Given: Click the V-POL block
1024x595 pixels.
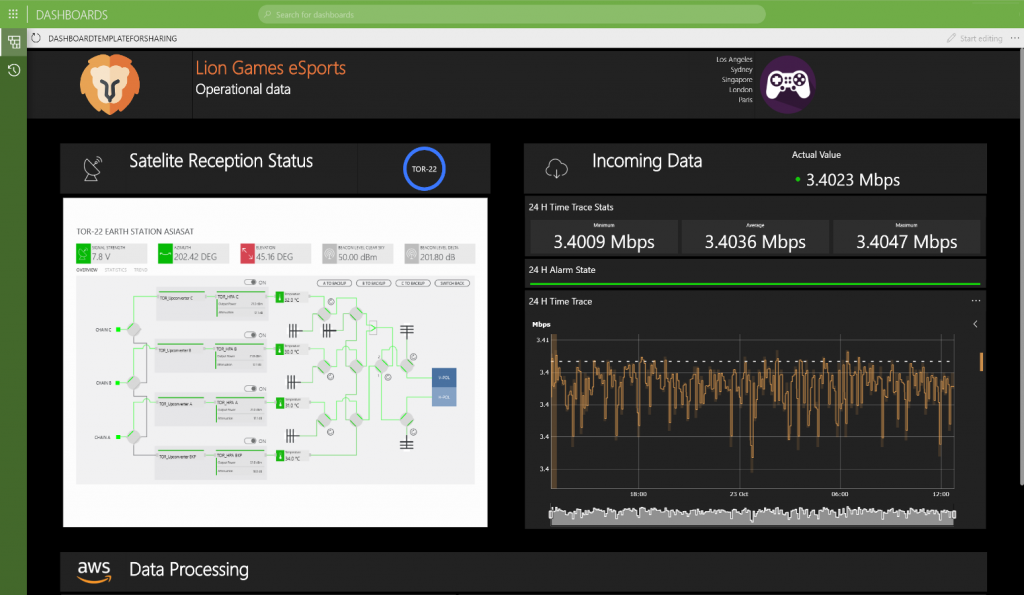Looking at the screenshot, I should [444, 378].
